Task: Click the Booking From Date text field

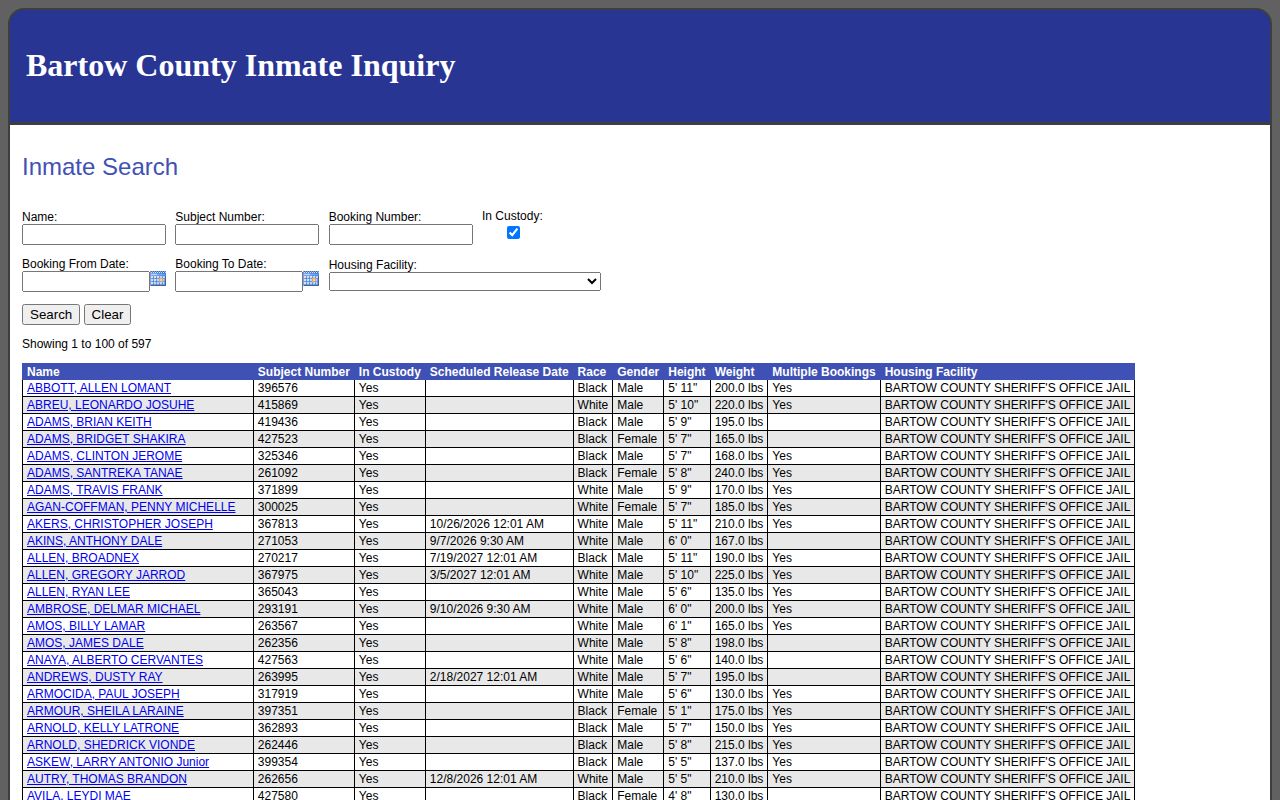Action: pyautogui.click(x=86, y=282)
